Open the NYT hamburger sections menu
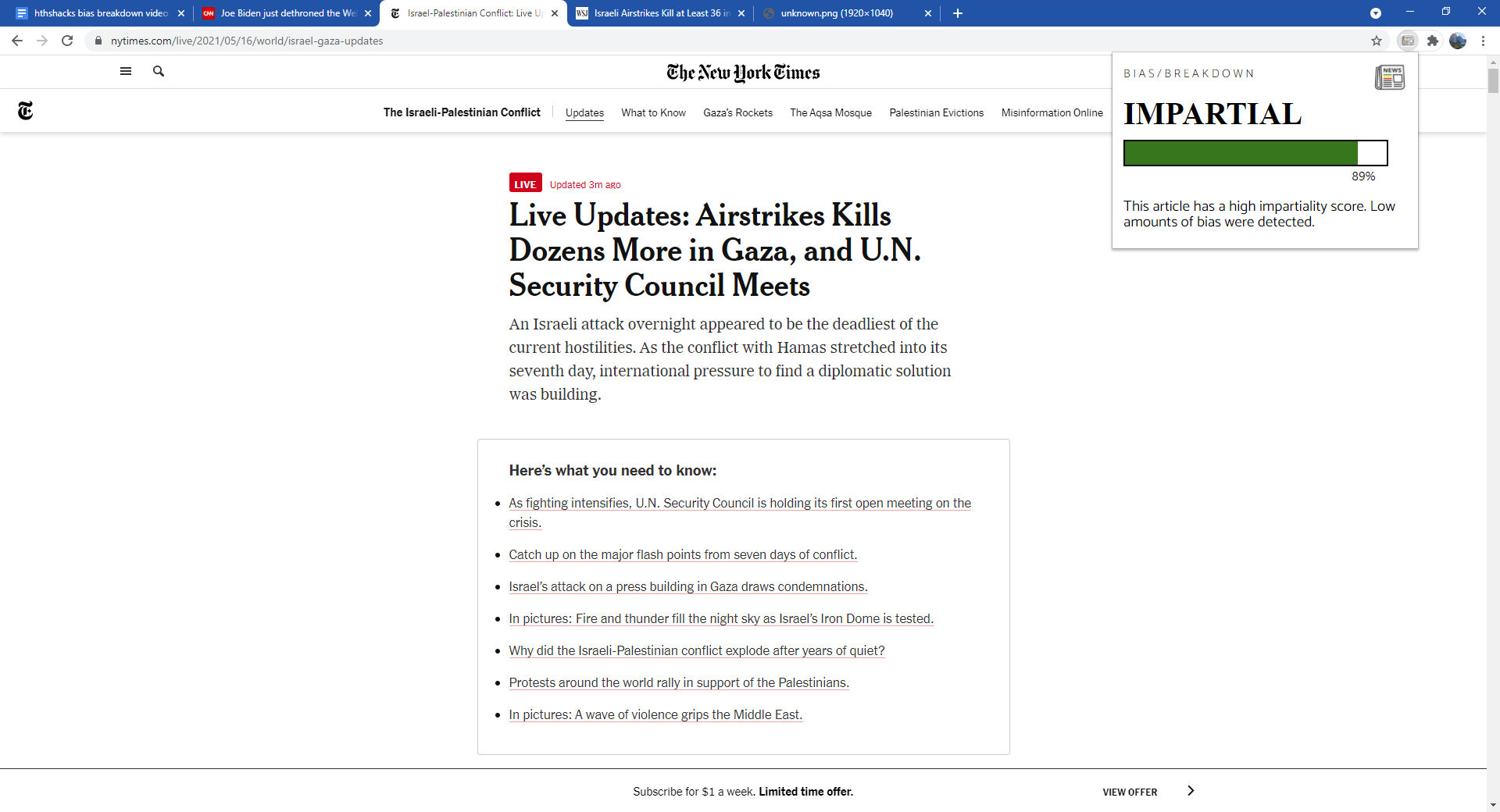Image resolution: width=1500 pixels, height=812 pixels. (x=126, y=71)
